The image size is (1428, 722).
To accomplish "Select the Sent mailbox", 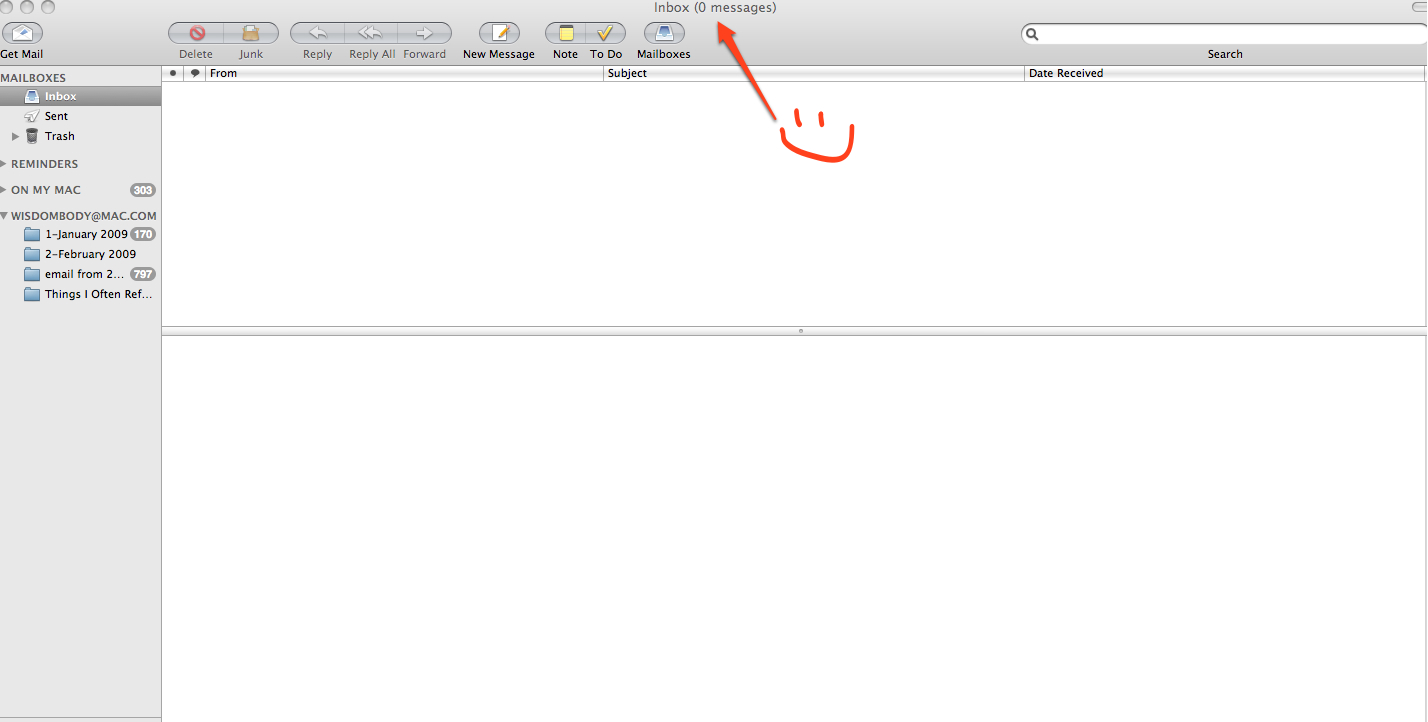I will click(x=56, y=116).
